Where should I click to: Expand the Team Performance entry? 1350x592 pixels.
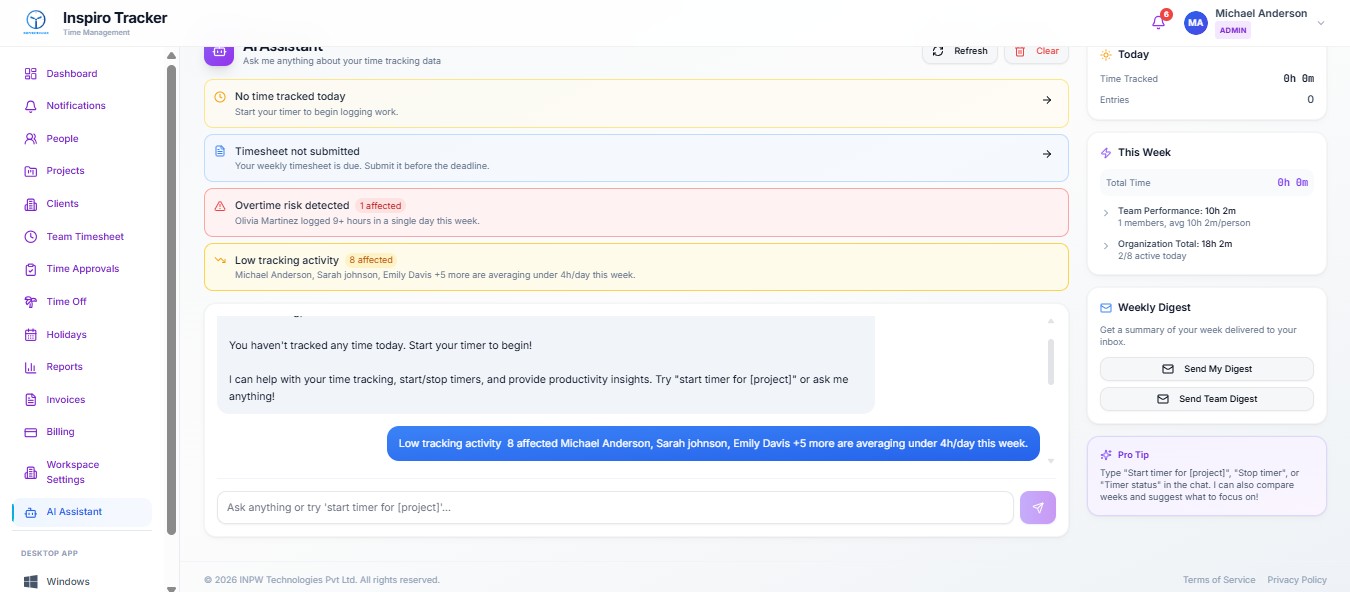point(1105,212)
